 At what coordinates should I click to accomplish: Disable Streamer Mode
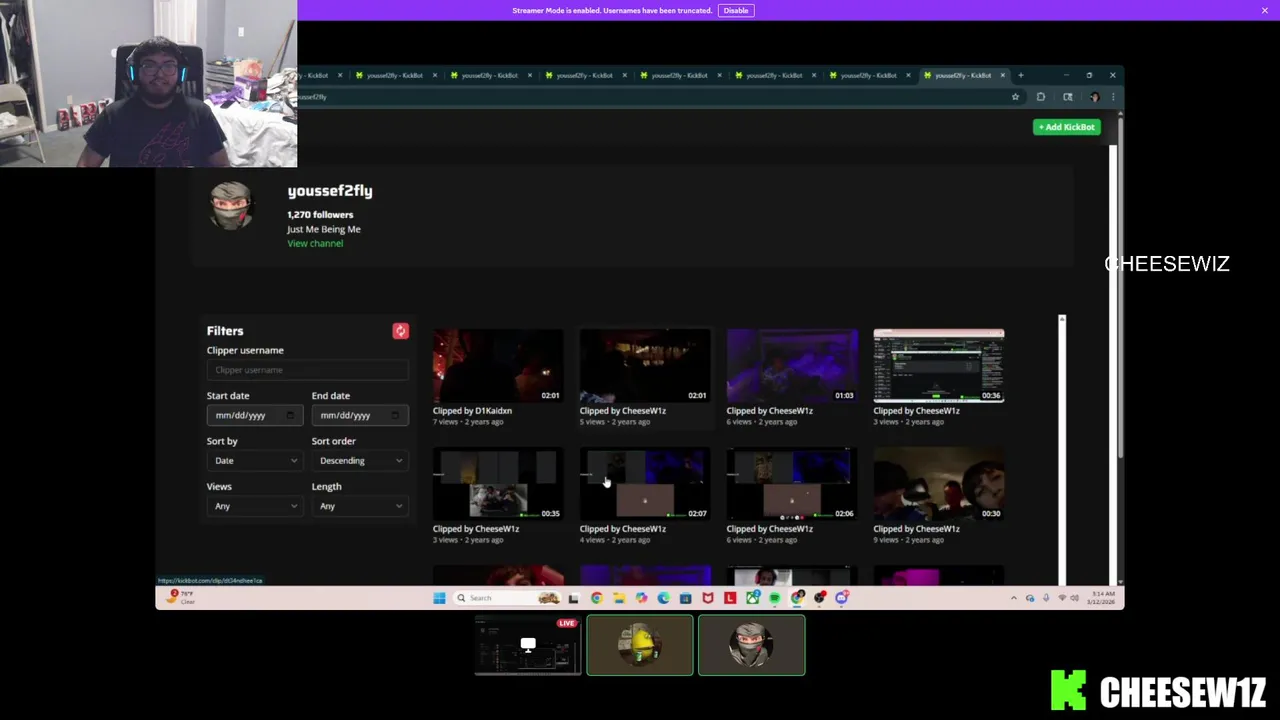pyautogui.click(x=736, y=10)
